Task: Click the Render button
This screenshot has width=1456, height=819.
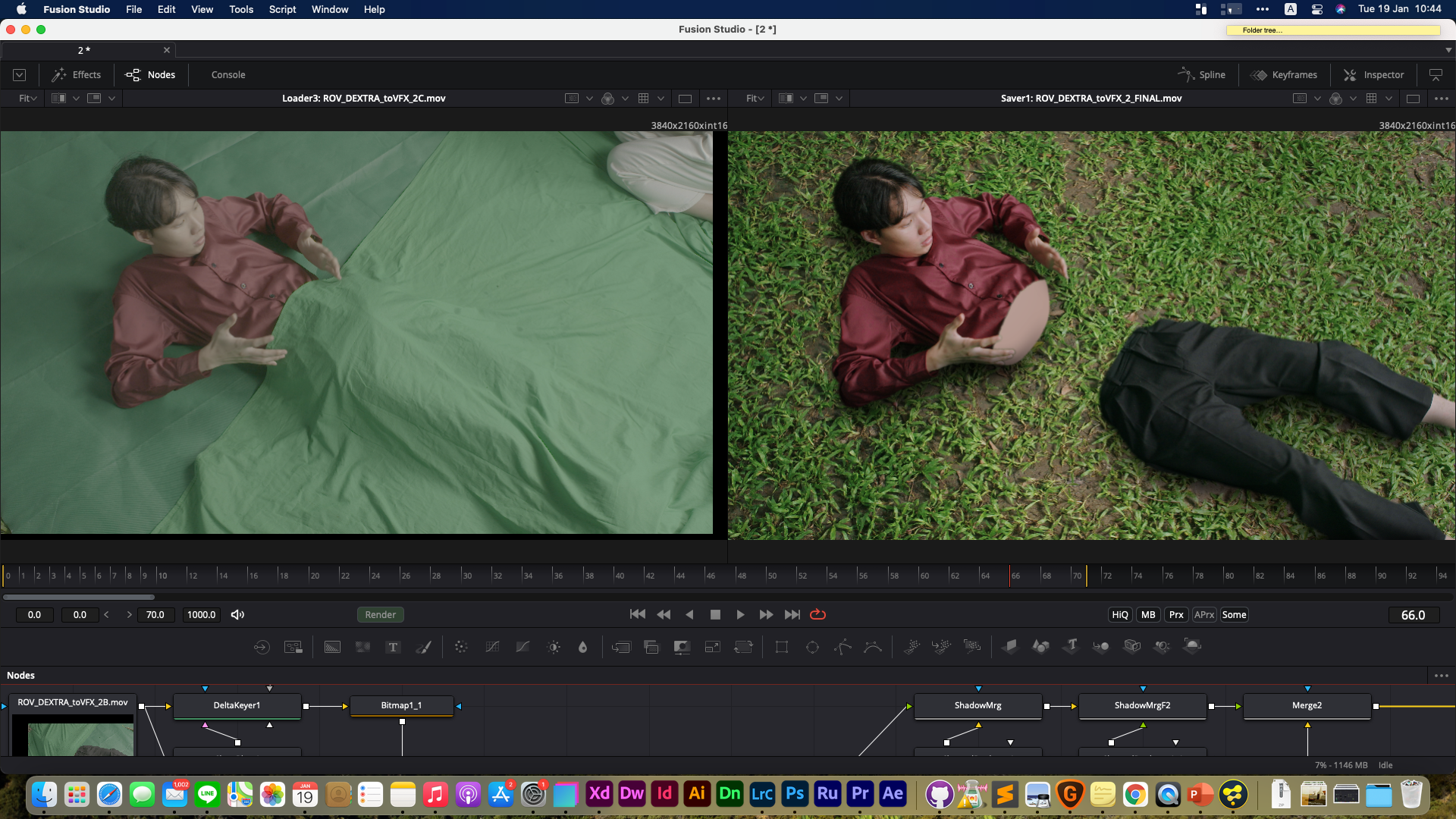Action: tap(381, 615)
